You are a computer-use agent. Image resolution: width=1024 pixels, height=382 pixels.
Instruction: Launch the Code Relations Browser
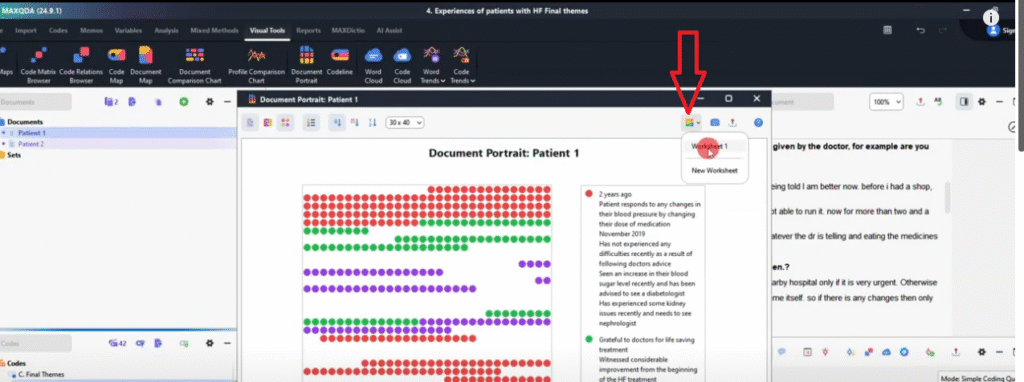pos(81,64)
